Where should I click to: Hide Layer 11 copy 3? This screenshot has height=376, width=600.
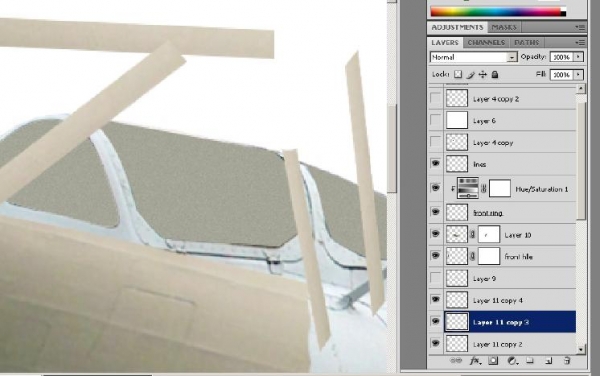coord(435,321)
